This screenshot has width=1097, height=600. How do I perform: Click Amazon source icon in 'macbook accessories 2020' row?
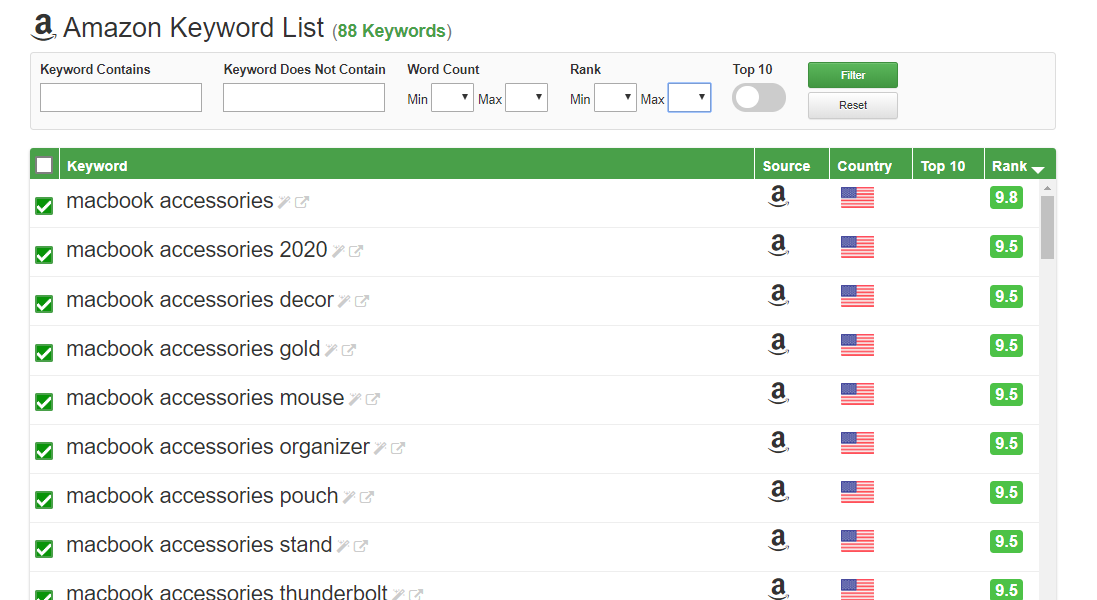pyautogui.click(x=778, y=245)
